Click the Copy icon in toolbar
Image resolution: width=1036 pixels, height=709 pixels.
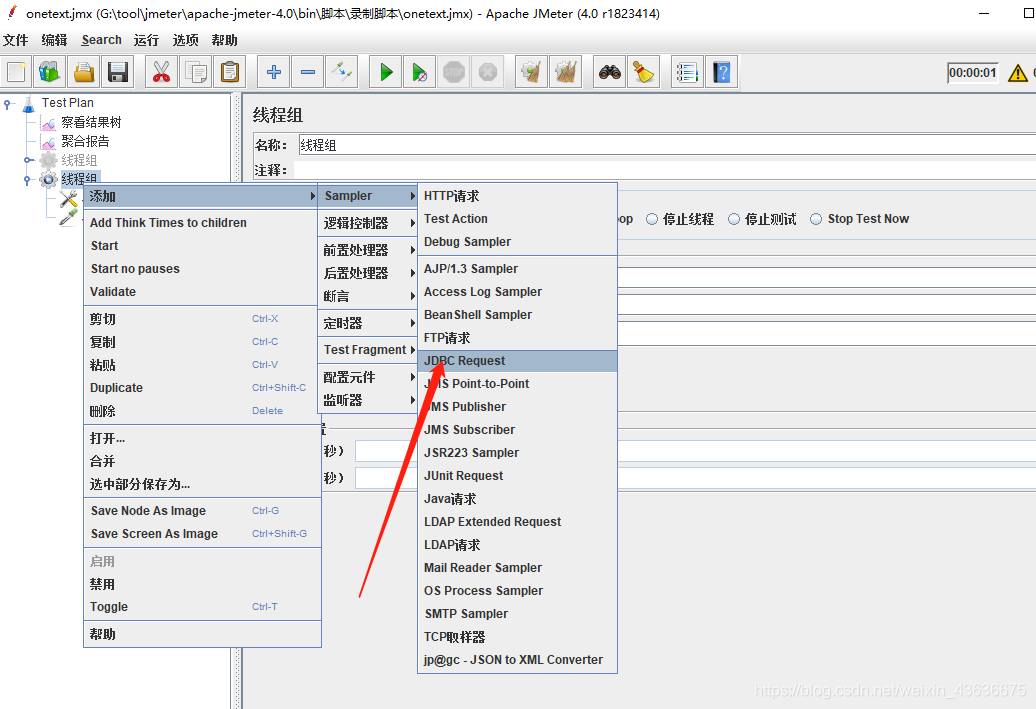point(196,72)
